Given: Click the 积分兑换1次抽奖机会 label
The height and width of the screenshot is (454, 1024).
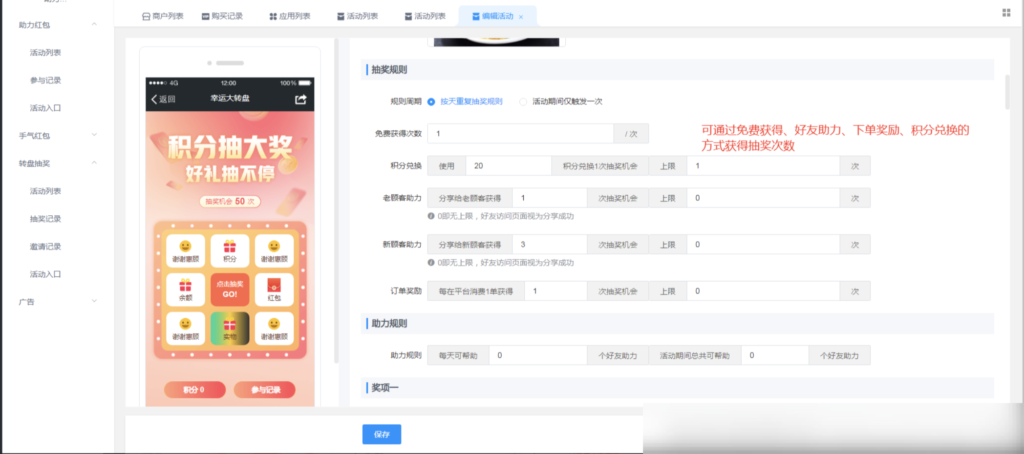Looking at the screenshot, I should click(x=600, y=166).
